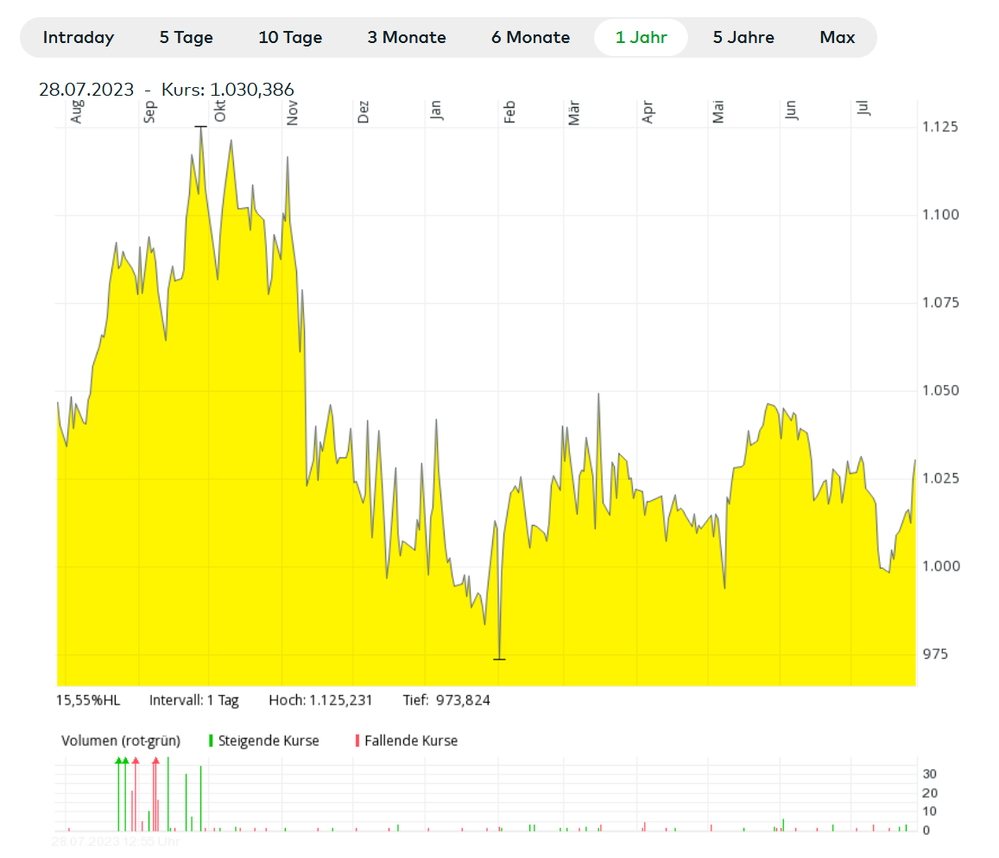Screen dimensions: 999x858
Task: Select the Intraday time range tab
Action: click(x=78, y=38)
